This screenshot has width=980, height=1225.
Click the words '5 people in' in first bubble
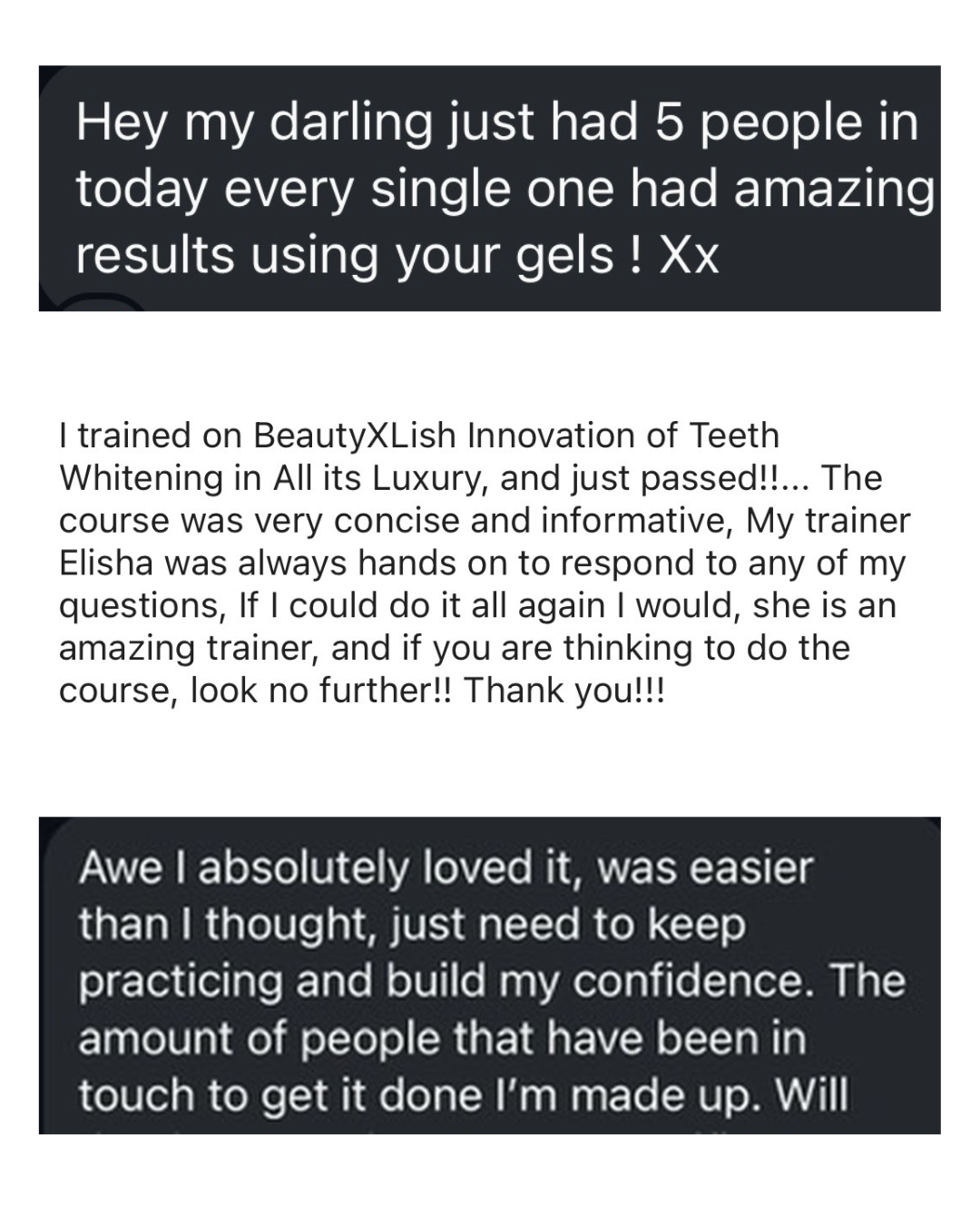785,122
